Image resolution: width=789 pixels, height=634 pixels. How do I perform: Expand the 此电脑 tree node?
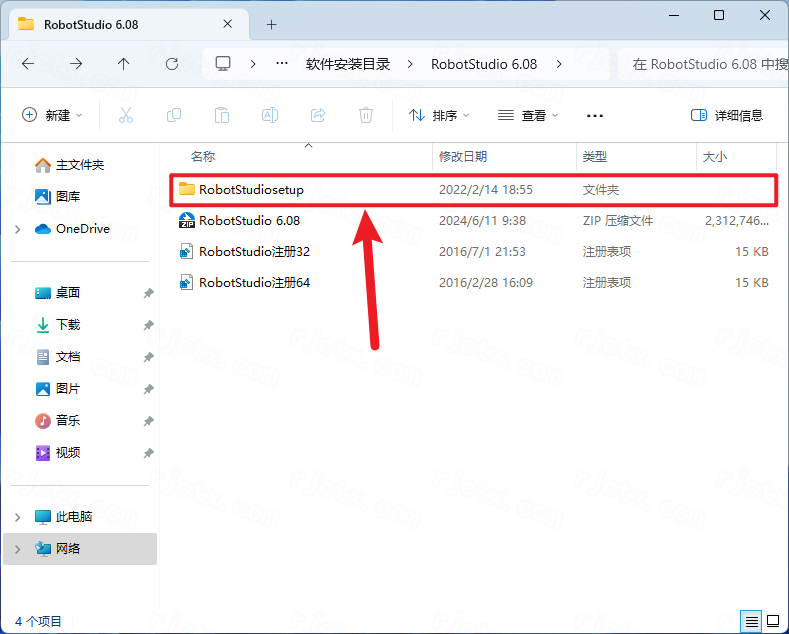coord(18,517)
